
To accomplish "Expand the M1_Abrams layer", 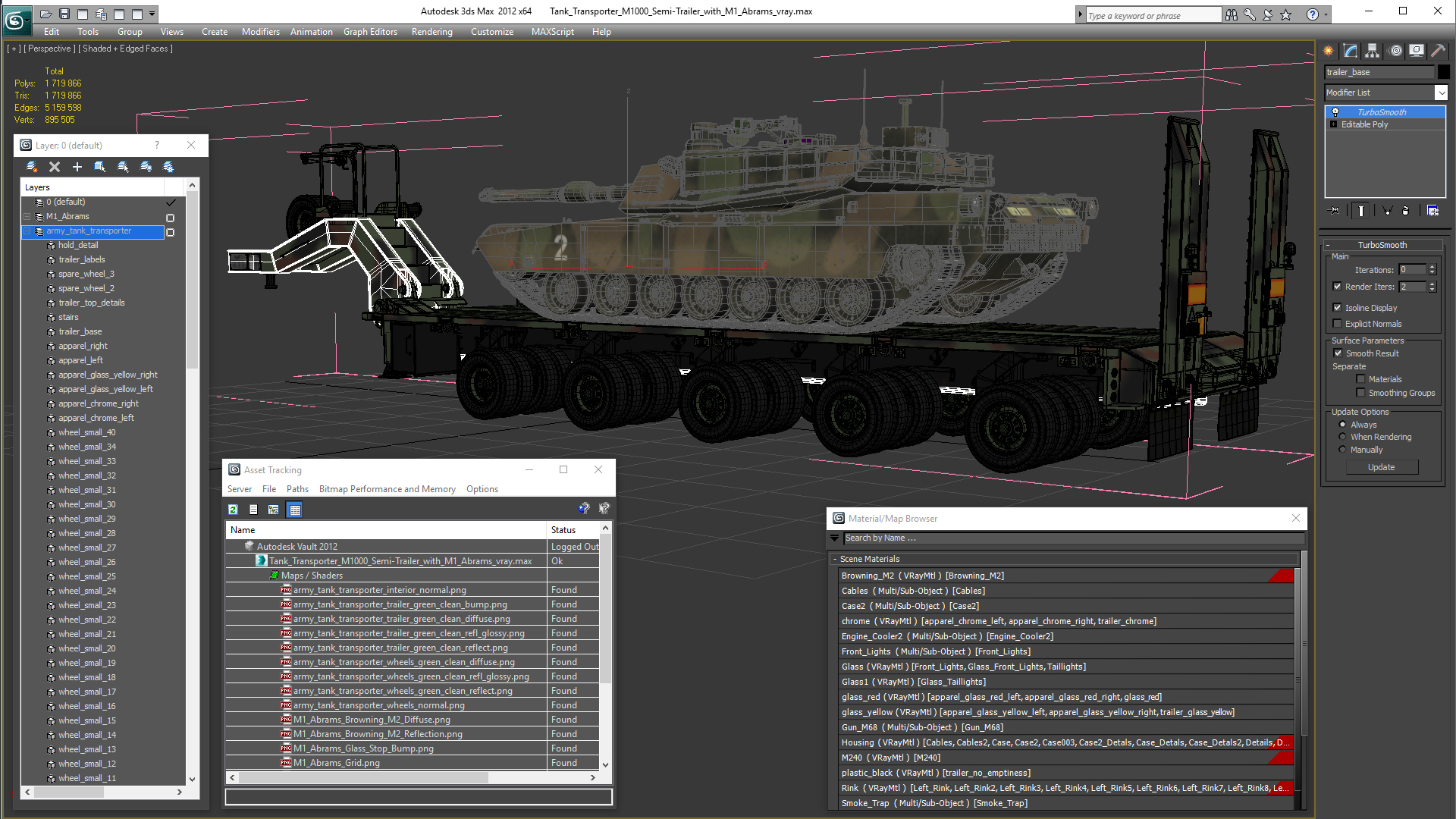I will coord(27,217).
